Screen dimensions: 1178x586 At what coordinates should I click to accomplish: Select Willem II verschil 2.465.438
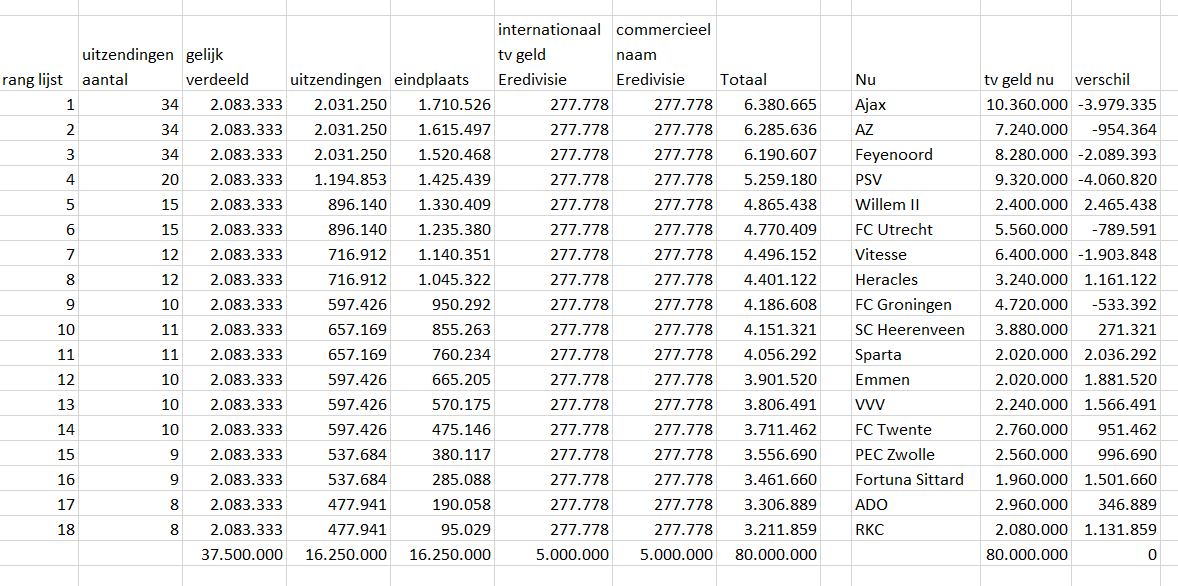(1116, 204)
